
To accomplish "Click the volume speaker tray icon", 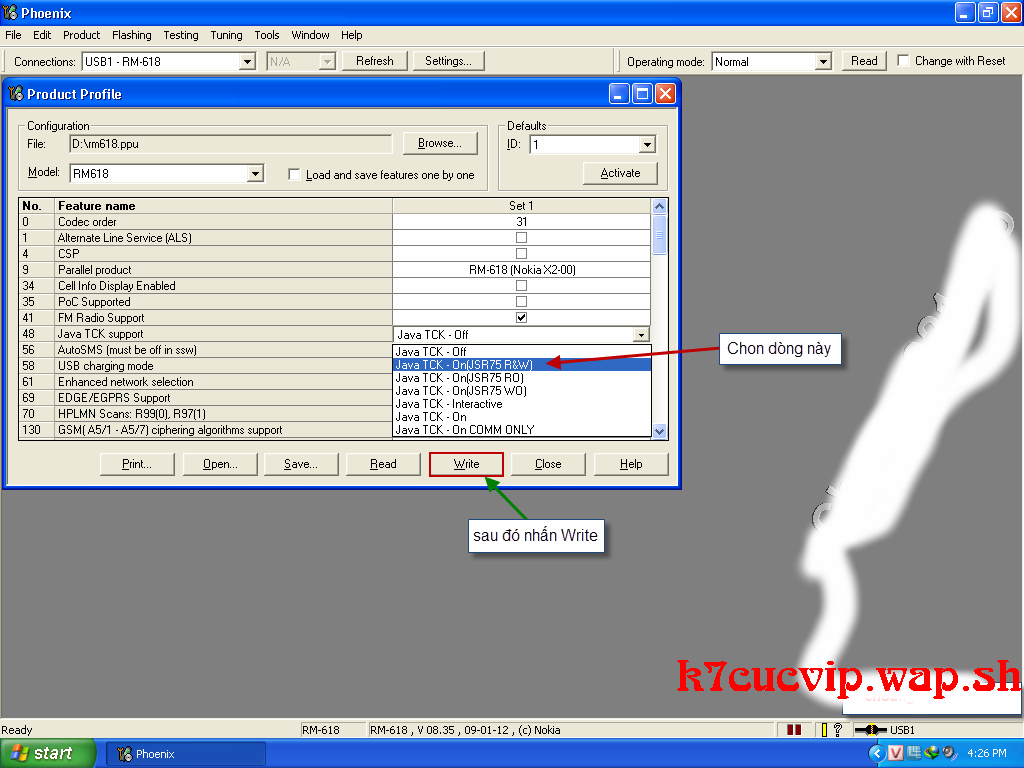I will click(948, 753).
